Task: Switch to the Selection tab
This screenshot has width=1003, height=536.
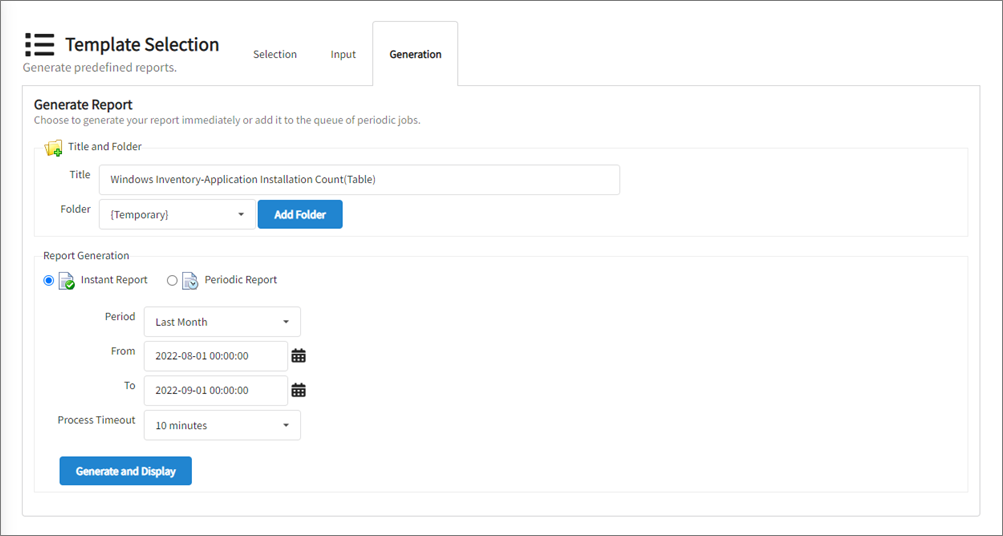Action: 275,55
